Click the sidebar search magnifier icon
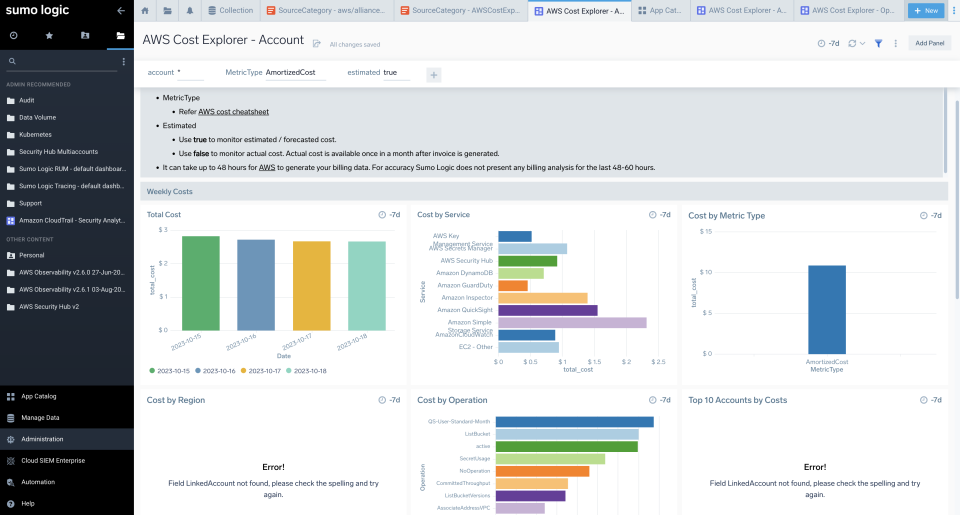 tap(12, 61)
